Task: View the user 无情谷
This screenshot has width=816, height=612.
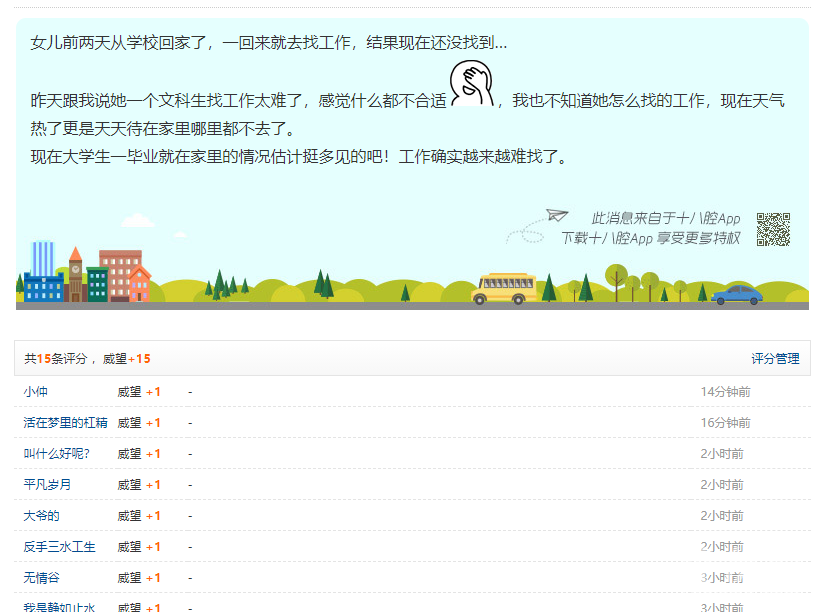Action: point(42,578)
